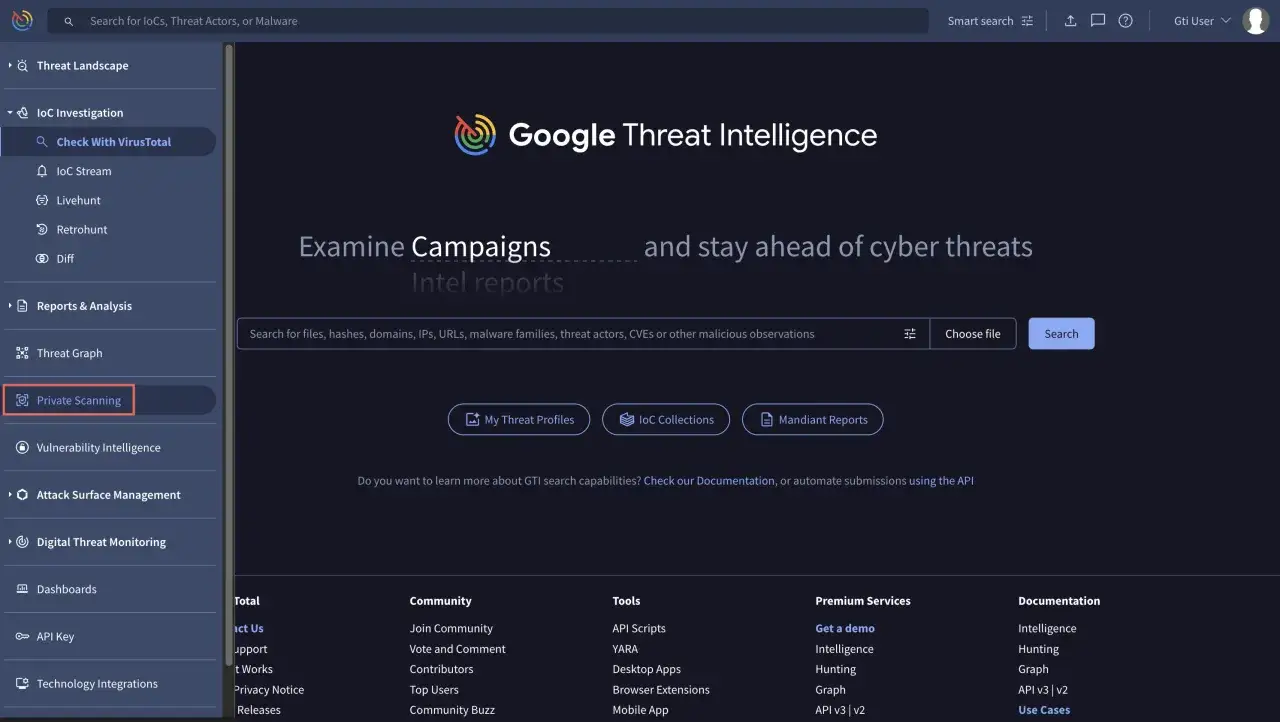The image size is (1280, 722).
Task: Click the Search button
Action: 1061,334
